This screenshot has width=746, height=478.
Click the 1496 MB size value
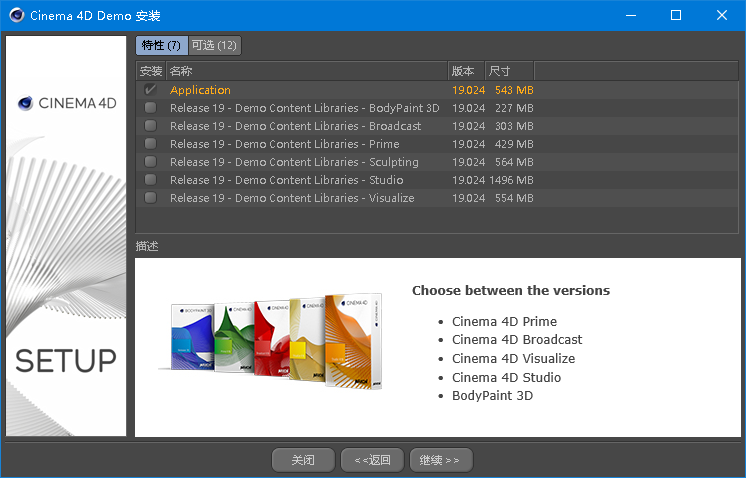pyautogui.click(x=511, y=180)
